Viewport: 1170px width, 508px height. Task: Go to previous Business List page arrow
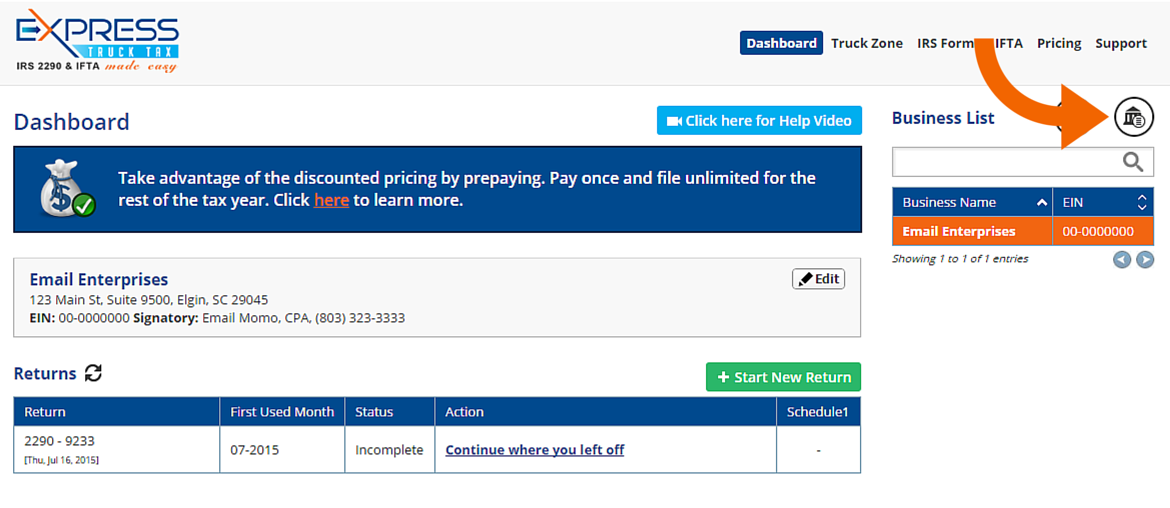coord(1121,260)
